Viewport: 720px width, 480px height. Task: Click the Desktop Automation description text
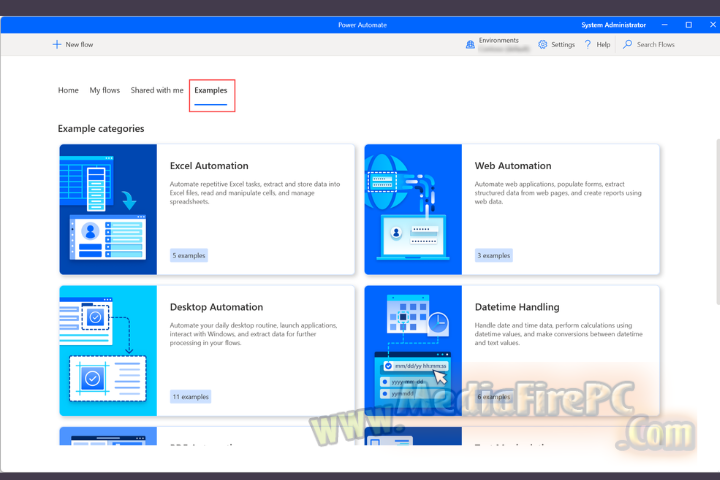pos(253,334)
